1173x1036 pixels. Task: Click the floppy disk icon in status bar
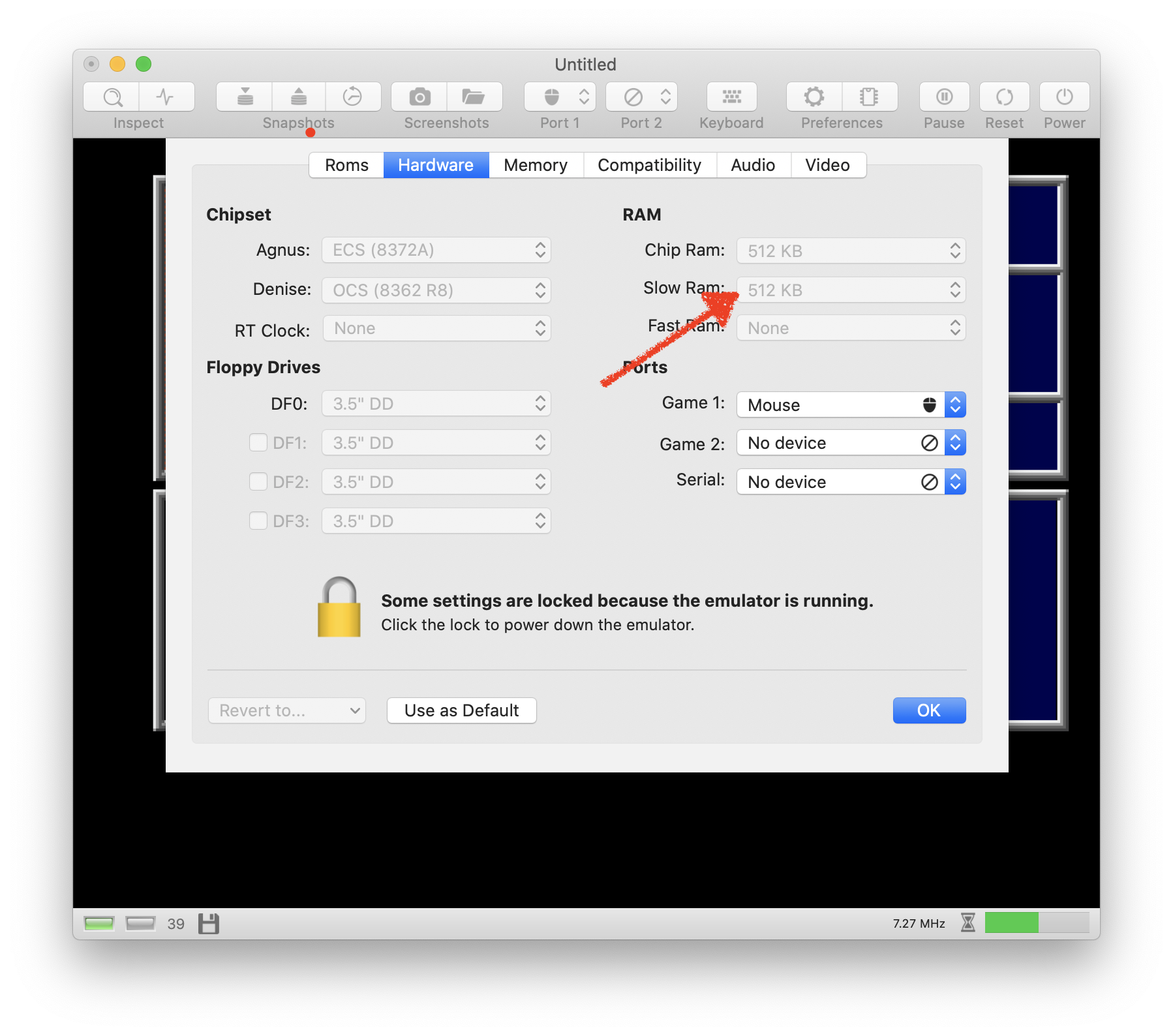pyautogui.click(x=208, y=923)
